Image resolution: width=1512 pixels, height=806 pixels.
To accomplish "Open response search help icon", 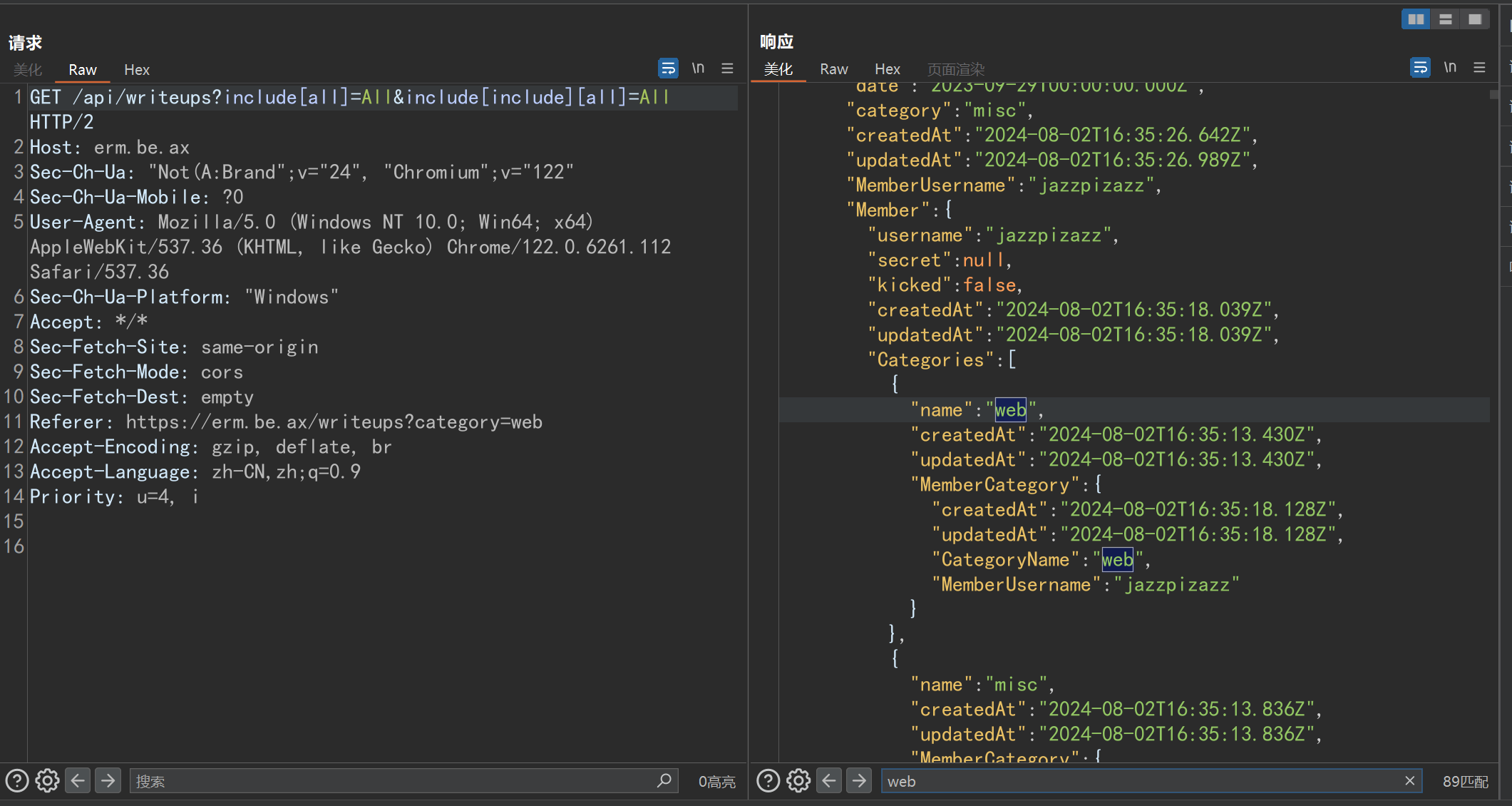I will coord(768,781).
